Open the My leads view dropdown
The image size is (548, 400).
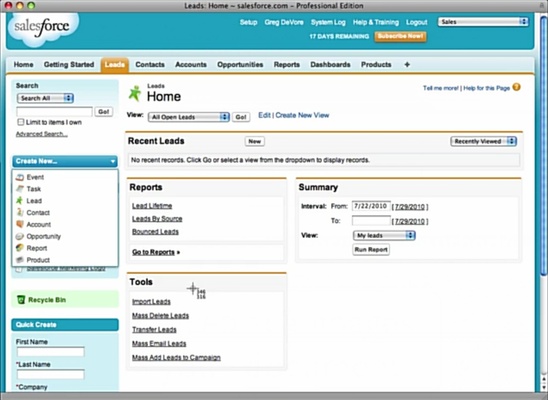[384, 235]
